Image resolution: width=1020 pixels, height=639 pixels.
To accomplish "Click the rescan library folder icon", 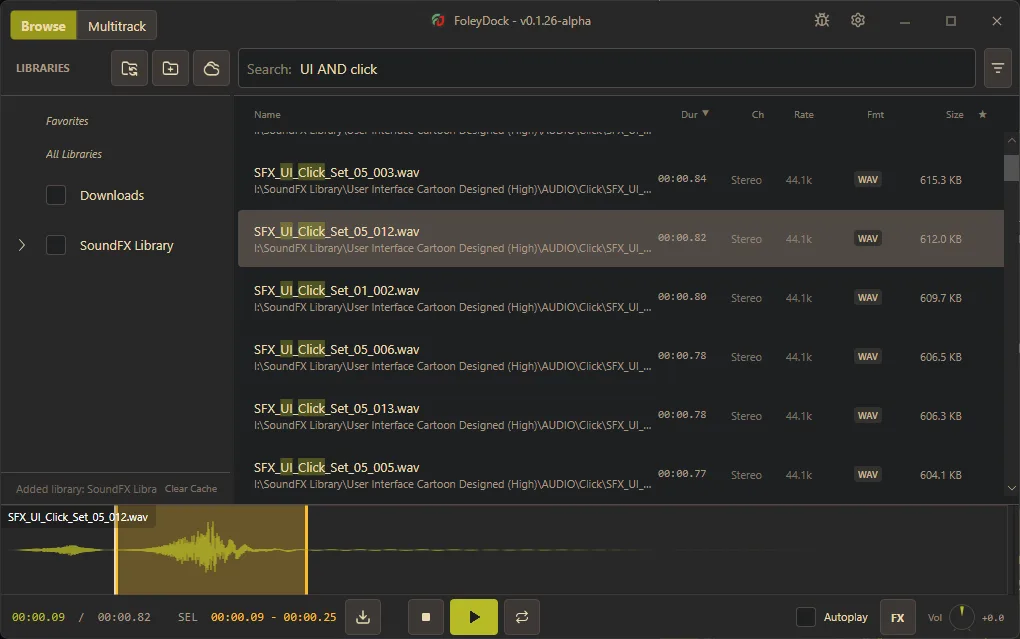I will [129, 68].
